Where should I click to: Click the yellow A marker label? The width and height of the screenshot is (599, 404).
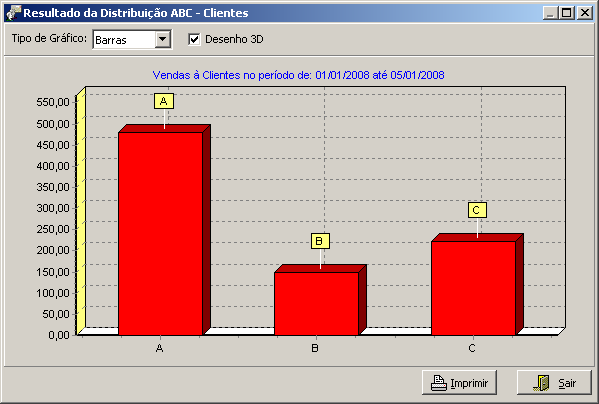pos(164,101)
